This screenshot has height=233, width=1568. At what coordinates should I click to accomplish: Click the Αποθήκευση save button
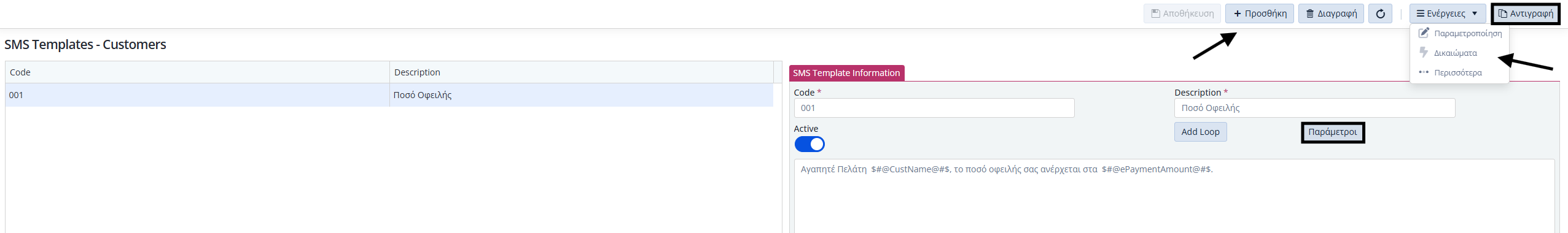(1182, 13)
